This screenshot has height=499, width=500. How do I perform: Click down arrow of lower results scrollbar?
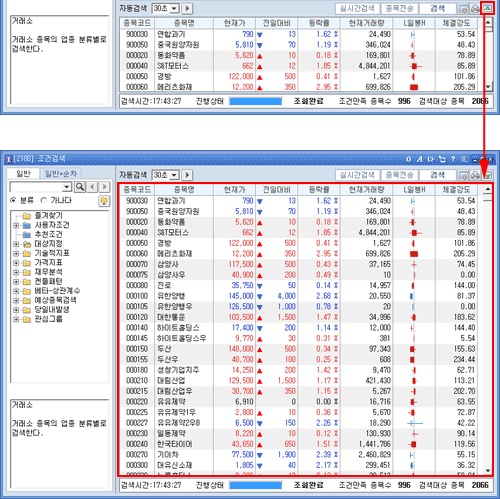[488, 471]
